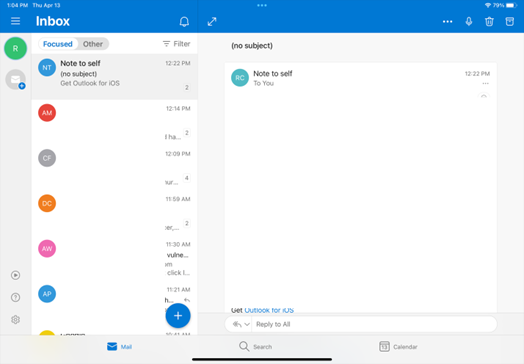
Task: Open settings gear icon
Action: (x=15, y=320)
